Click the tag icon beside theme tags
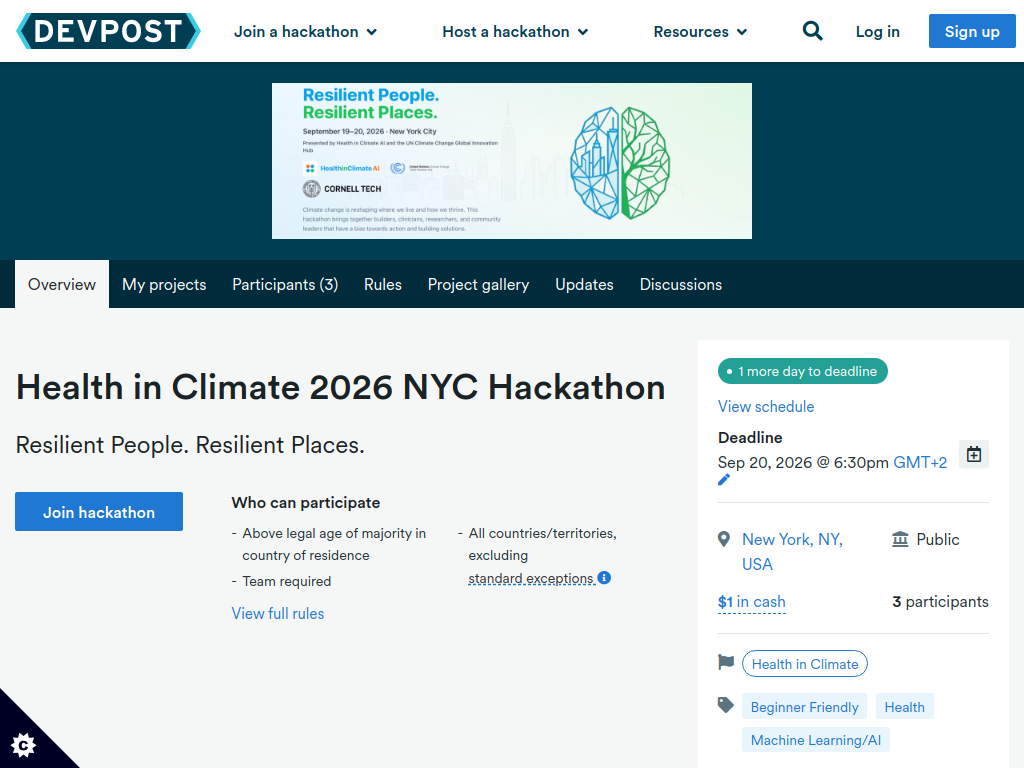 [726, 705]
